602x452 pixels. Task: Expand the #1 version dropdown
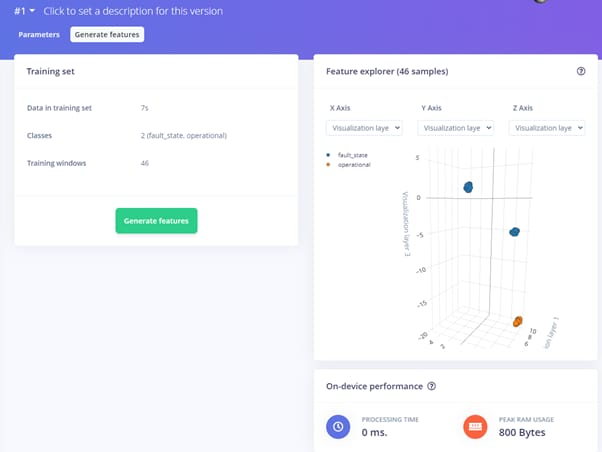(x=24, y=11)
